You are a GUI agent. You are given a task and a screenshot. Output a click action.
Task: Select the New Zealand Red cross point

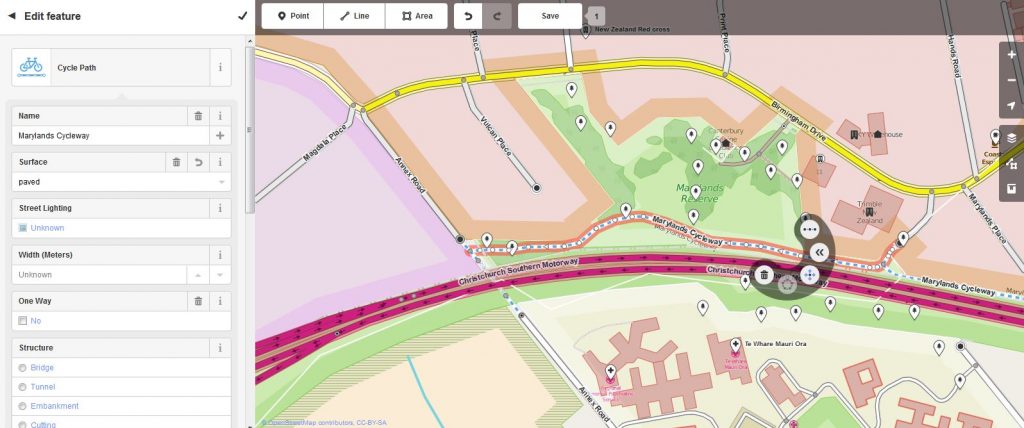coord(586,29)
